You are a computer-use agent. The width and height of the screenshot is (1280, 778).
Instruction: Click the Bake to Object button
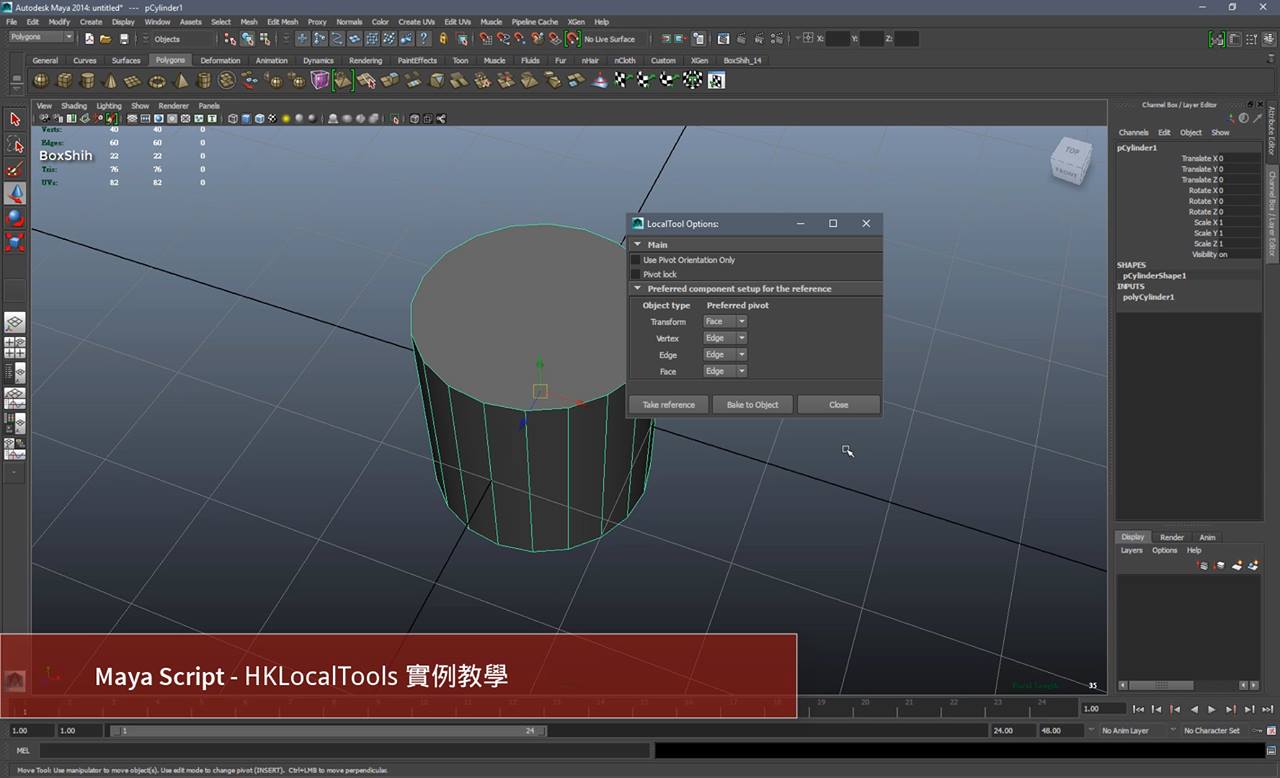coord(753,405)
